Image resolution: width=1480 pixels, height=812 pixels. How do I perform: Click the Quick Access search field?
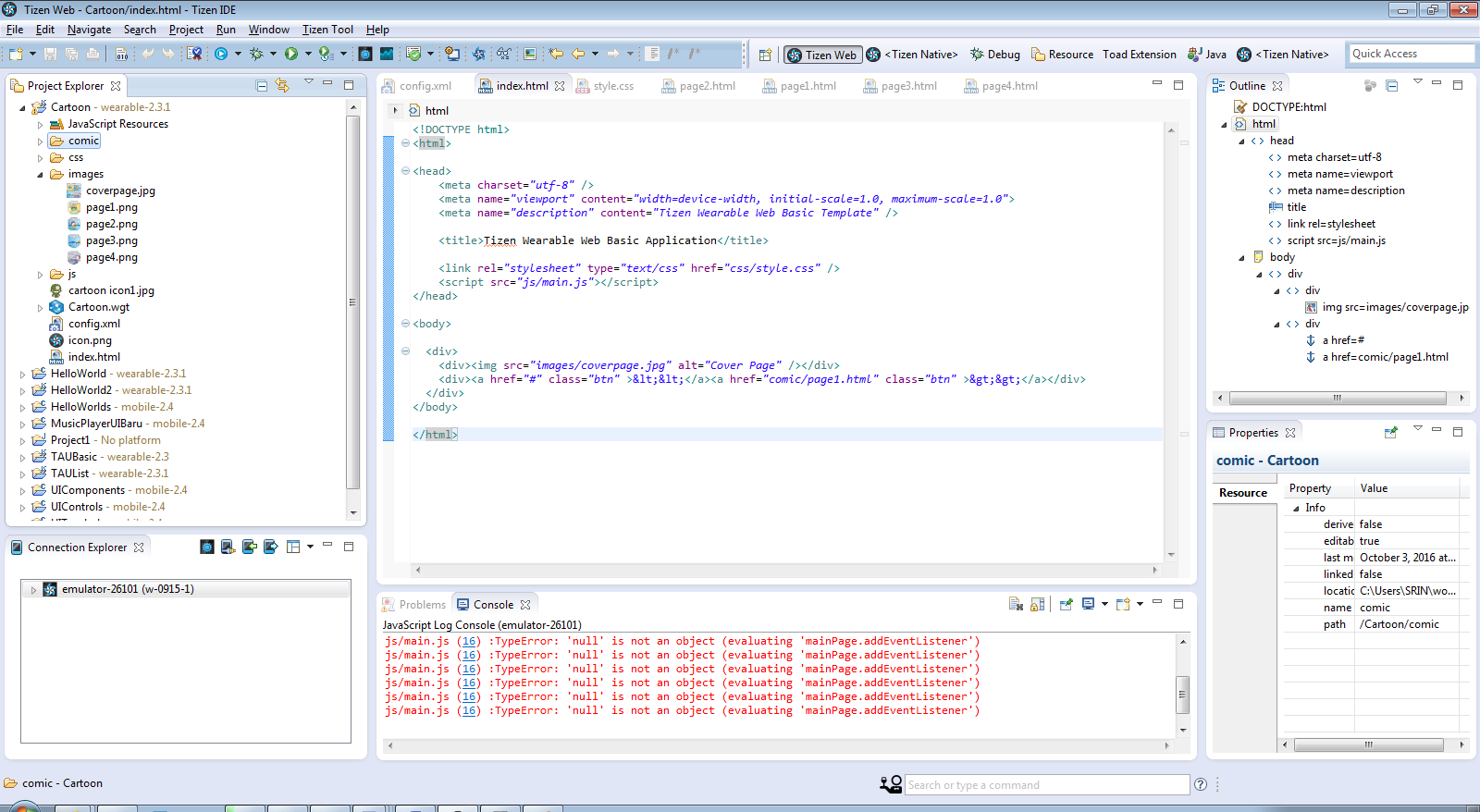coord(1411,54)
